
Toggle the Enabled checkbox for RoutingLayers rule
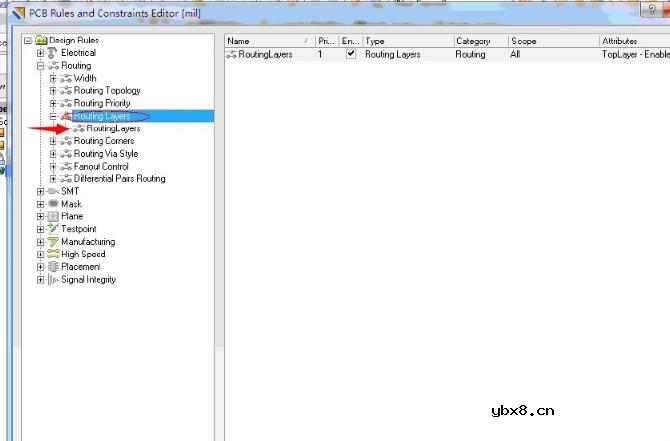coord(350,54)
